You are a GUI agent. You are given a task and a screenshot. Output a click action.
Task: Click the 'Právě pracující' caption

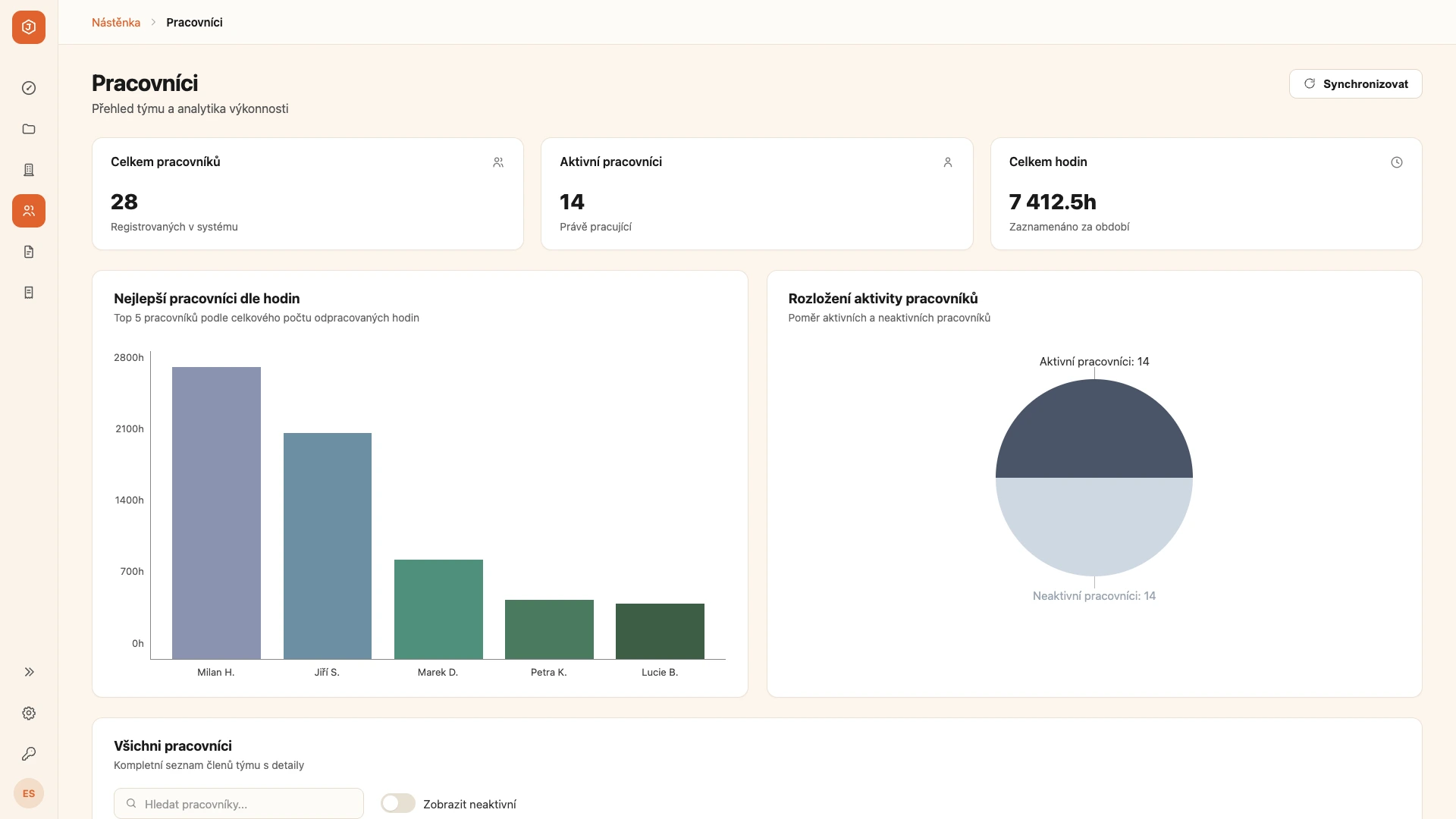[595, 227]
